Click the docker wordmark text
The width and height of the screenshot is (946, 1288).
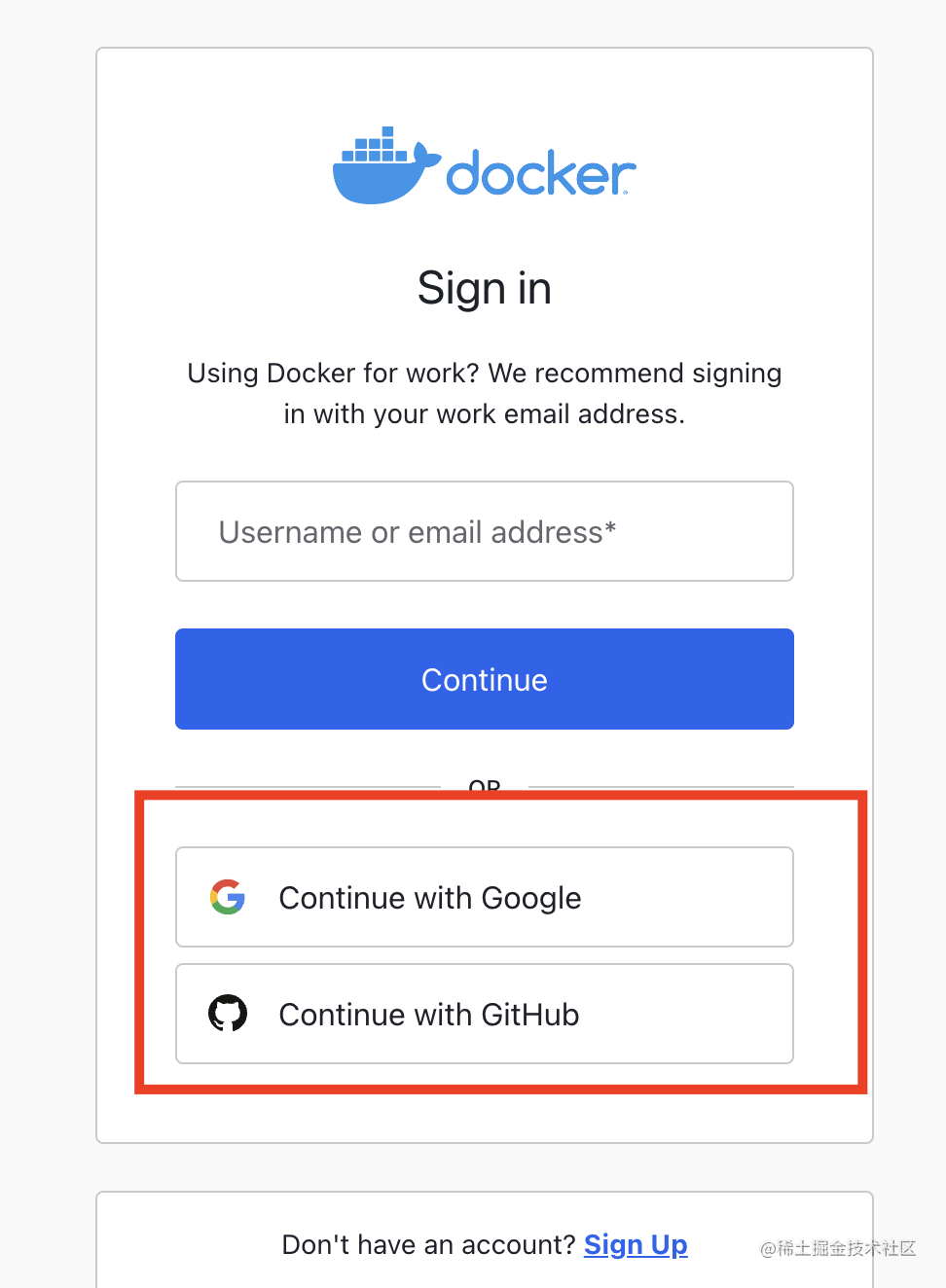(x=541, y=173)
